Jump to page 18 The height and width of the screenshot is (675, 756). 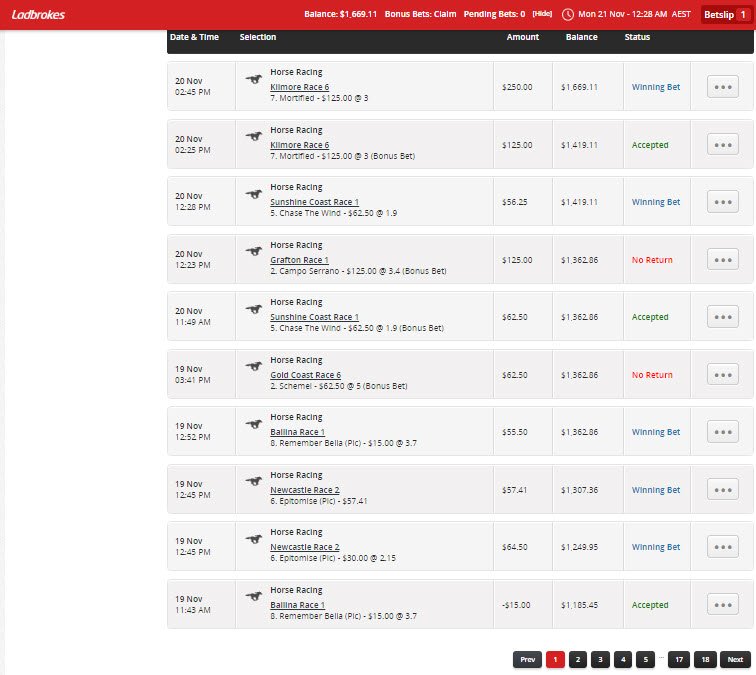(x=705, y=659)
